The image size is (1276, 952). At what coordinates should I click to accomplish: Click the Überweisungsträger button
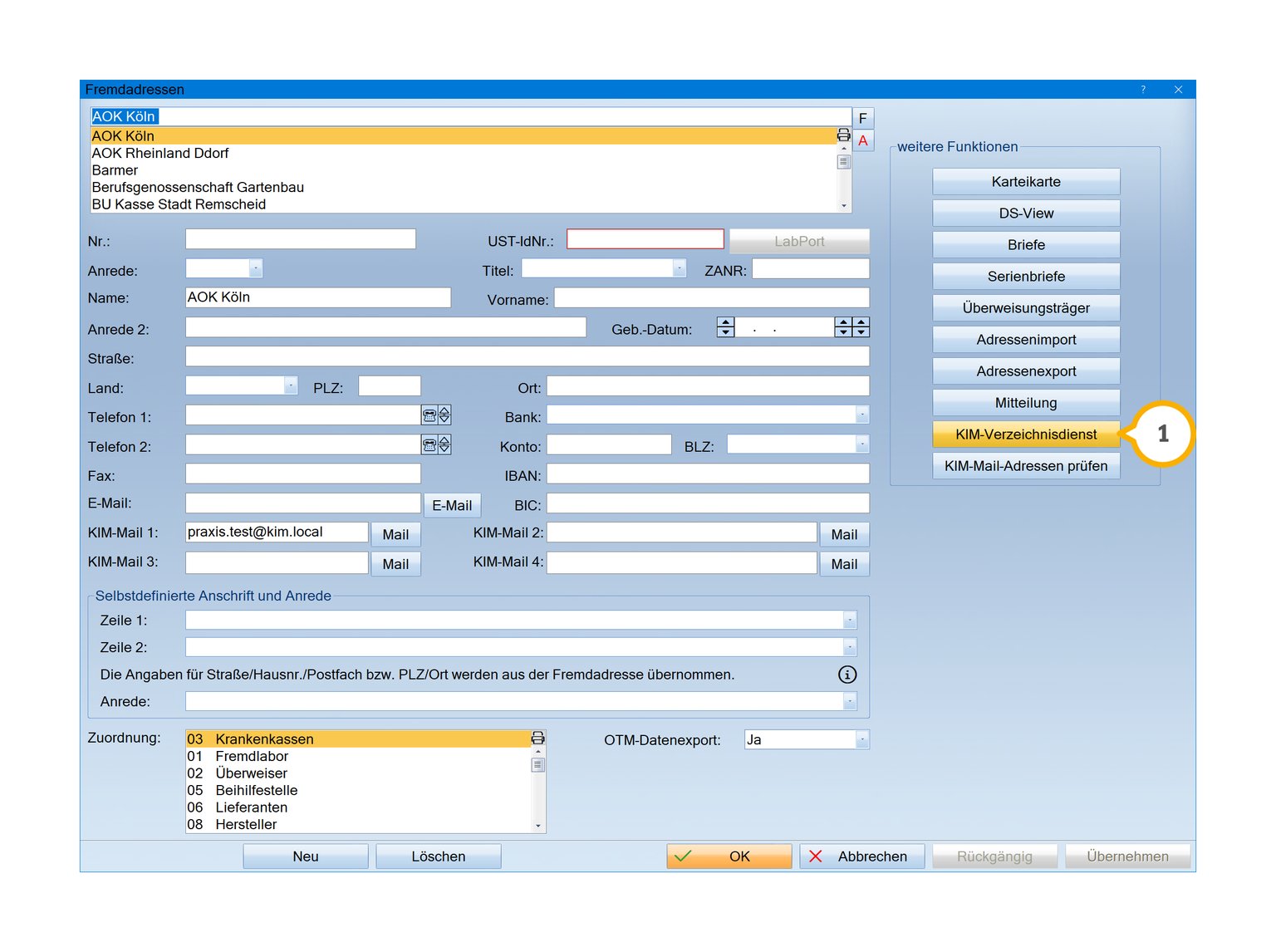1026,308
